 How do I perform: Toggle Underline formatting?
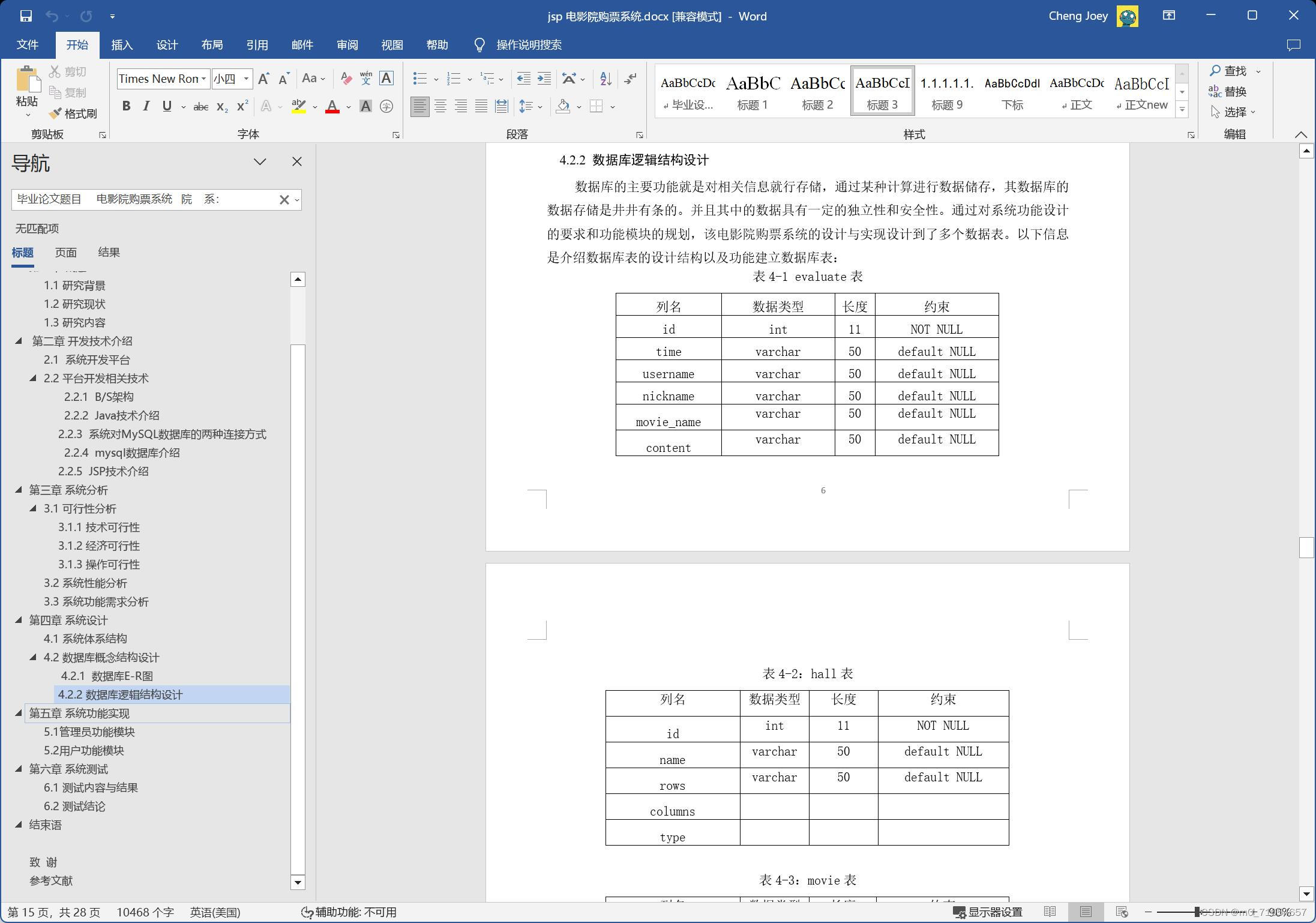point(167,106)
